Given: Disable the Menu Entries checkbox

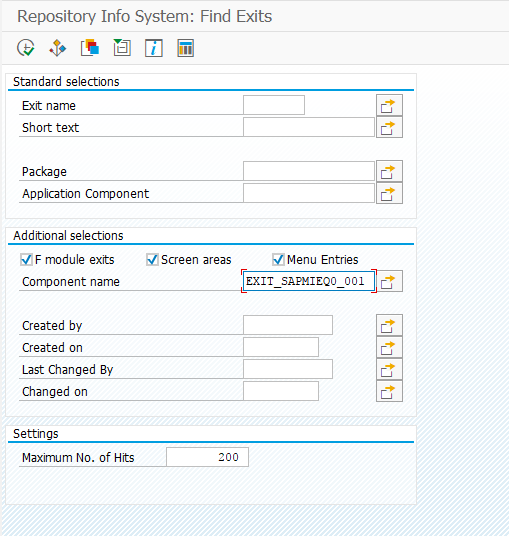Looking at the screenshot, I should (x=278, y=259).
